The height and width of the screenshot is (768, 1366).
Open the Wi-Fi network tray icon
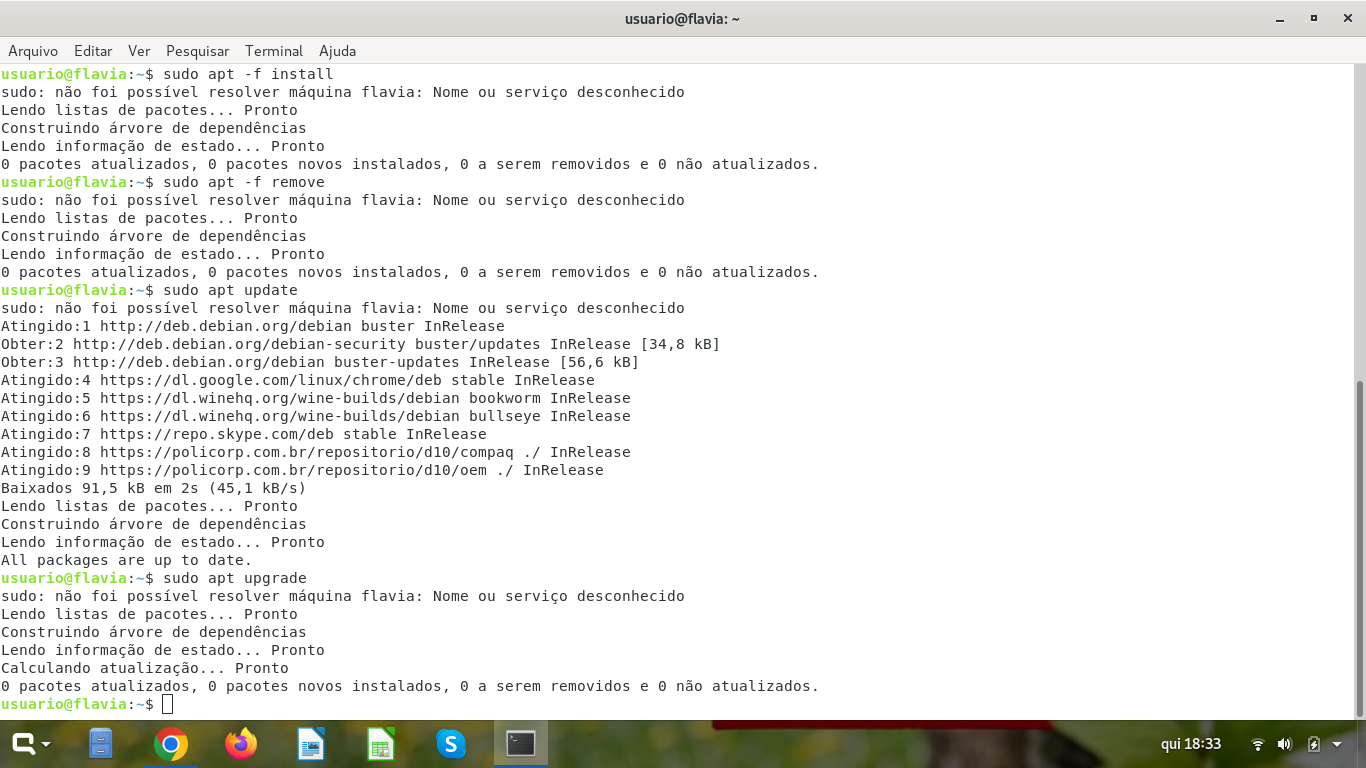[1258, 744]
